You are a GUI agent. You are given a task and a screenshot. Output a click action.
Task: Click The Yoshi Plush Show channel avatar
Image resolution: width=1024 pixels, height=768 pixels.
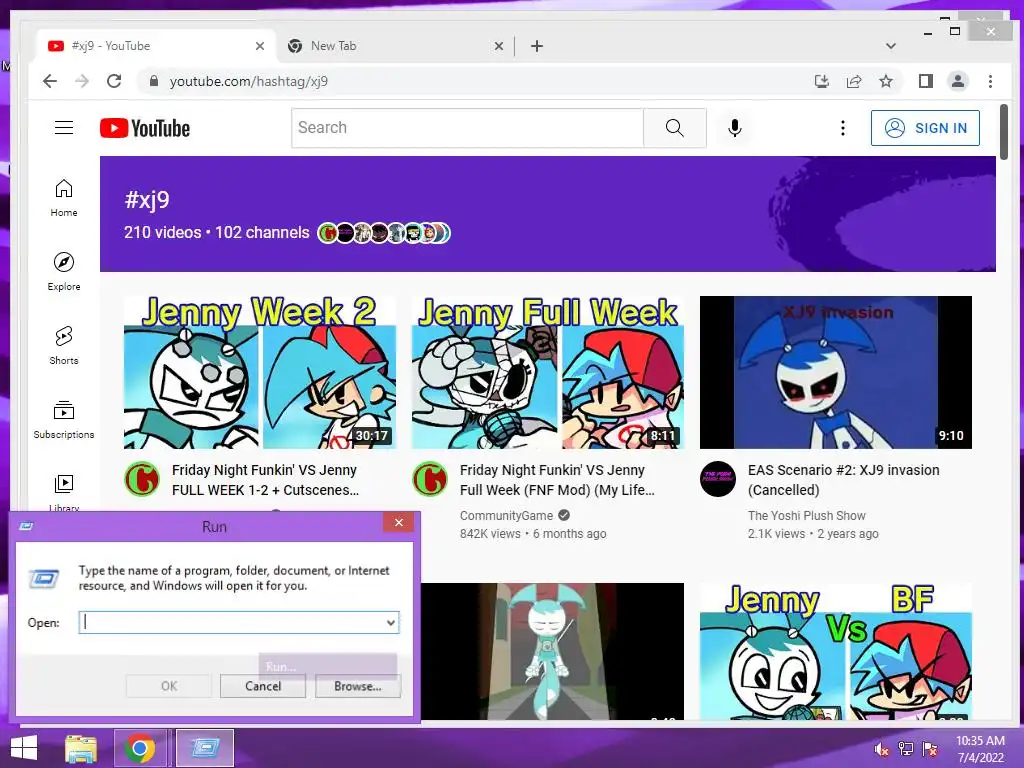click(718, 479)
